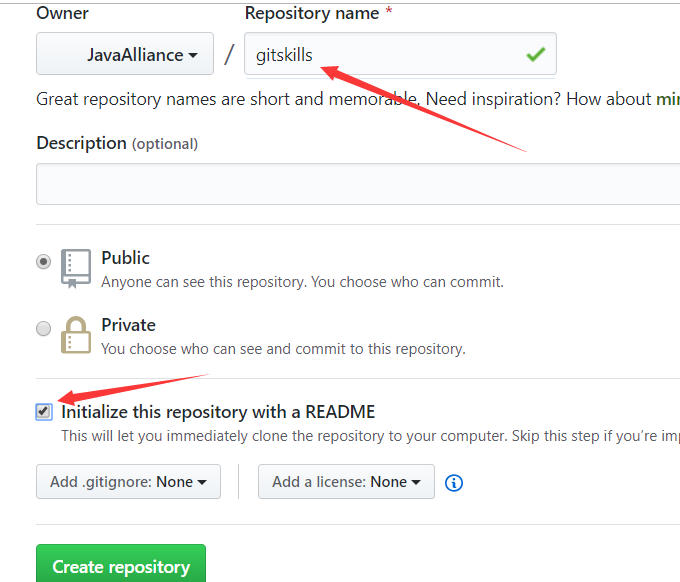
Task: Open the Add a license dropdown
Action: [346, 482]
